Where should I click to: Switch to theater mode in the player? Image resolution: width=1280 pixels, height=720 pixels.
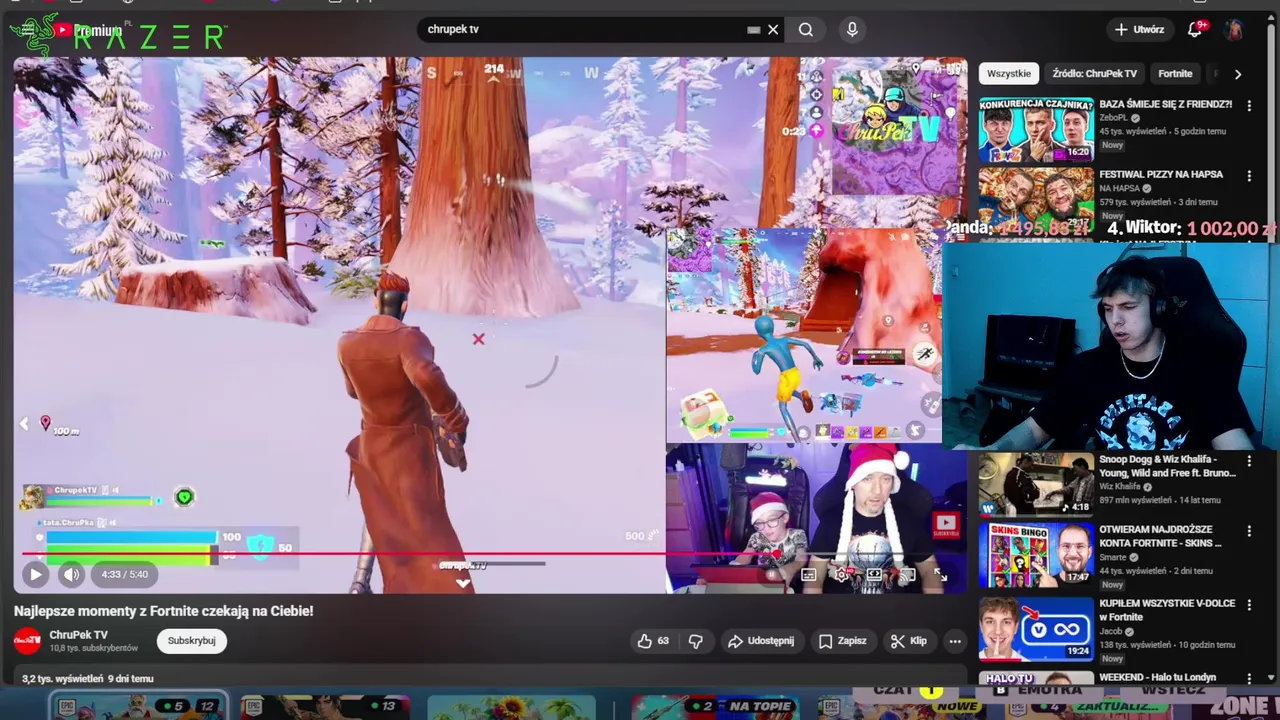(875, 575)
